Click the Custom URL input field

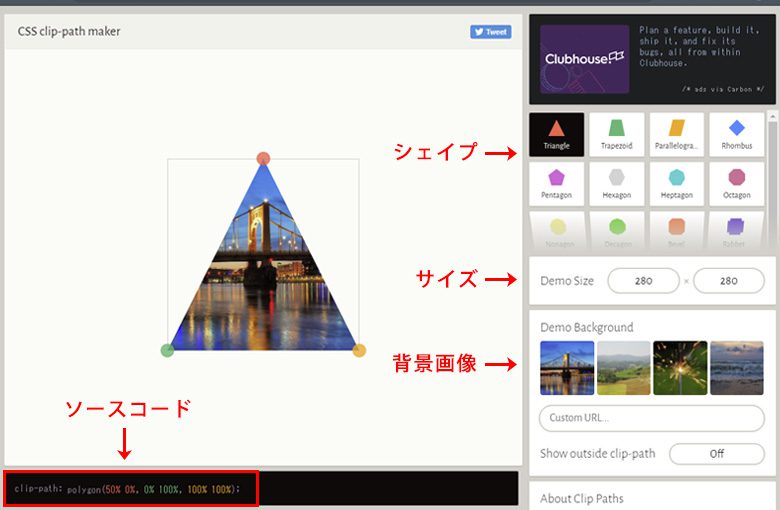652,418
